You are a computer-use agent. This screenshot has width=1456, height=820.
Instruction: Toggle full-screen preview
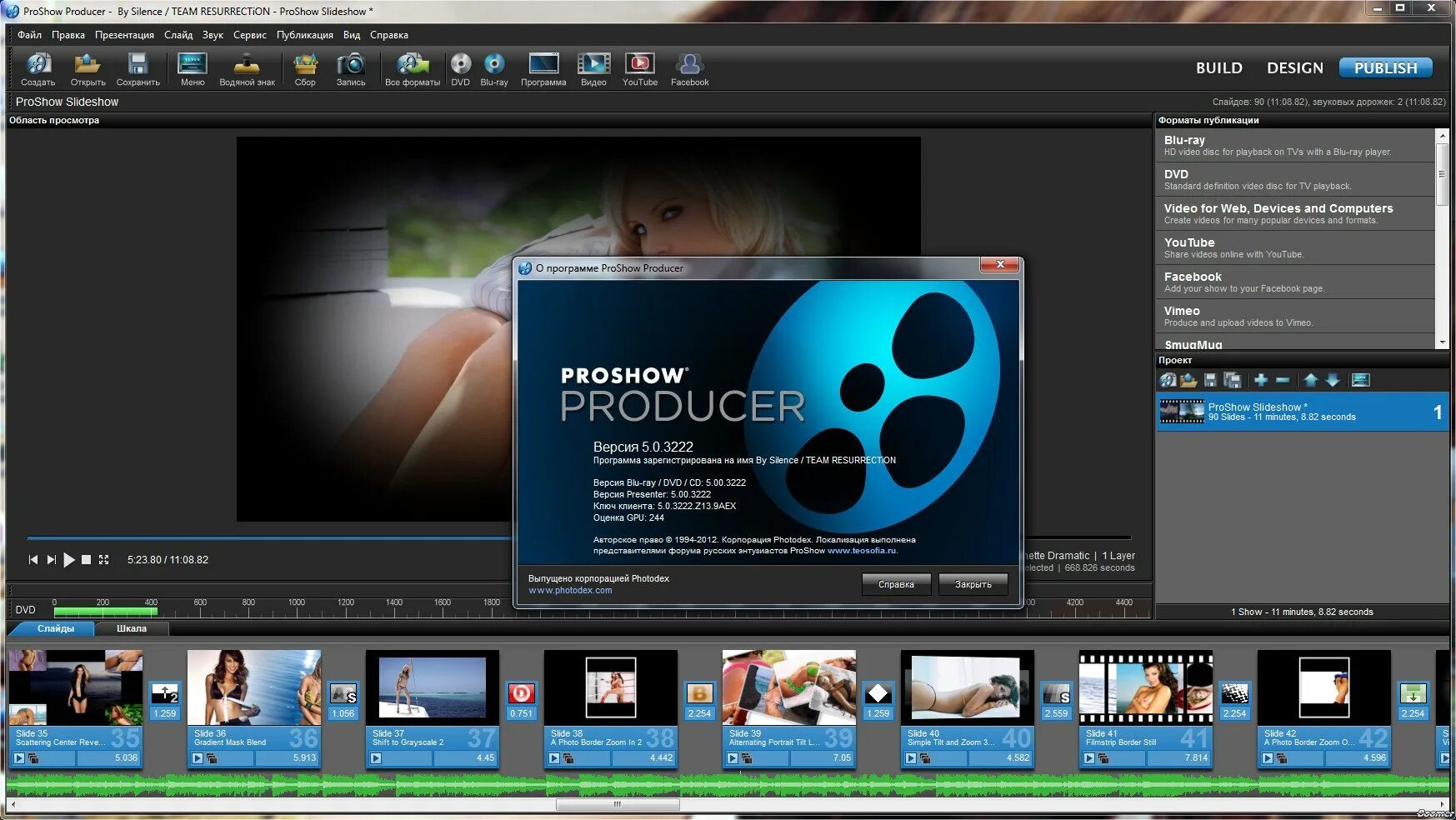[103, 560]
